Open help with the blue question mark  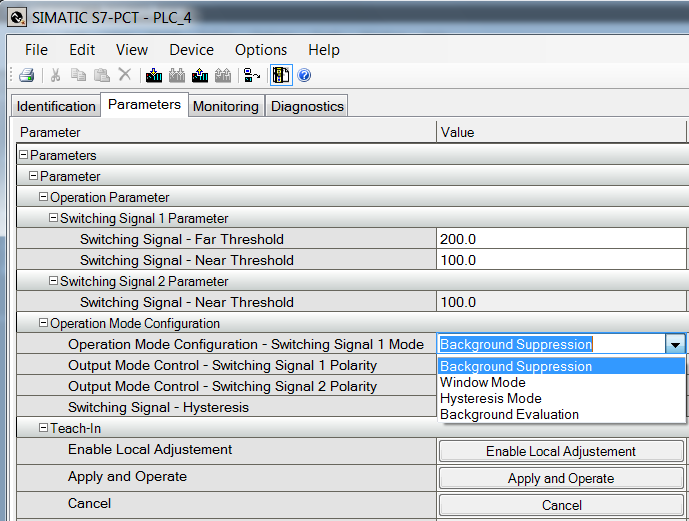pyautogui.click(x=304, y=75)
